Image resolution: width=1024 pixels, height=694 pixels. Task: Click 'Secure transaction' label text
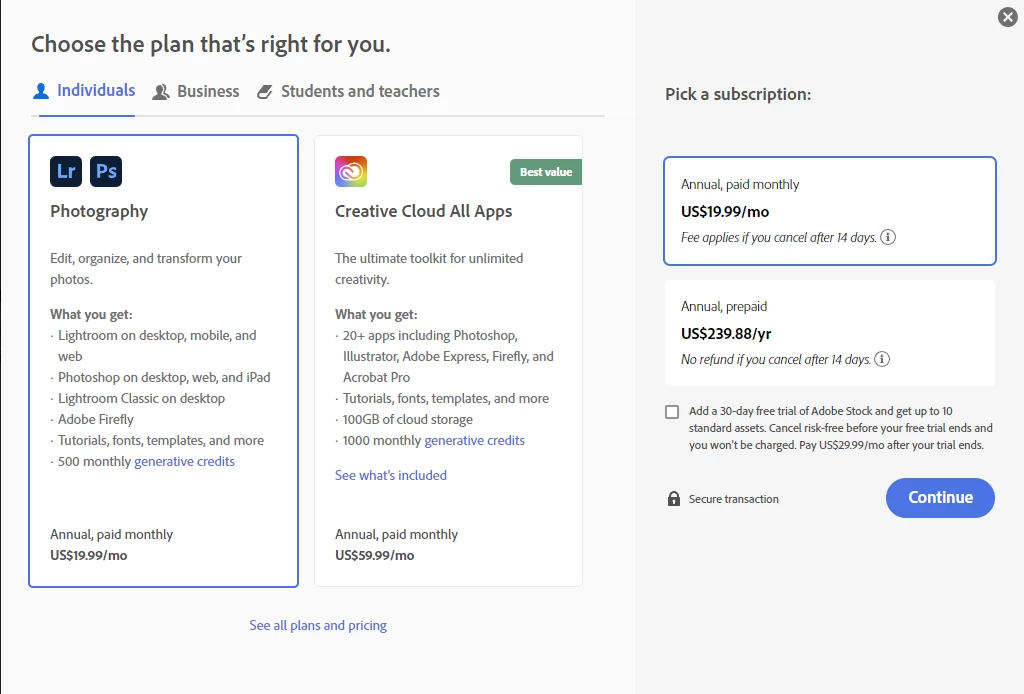(733, 499)
